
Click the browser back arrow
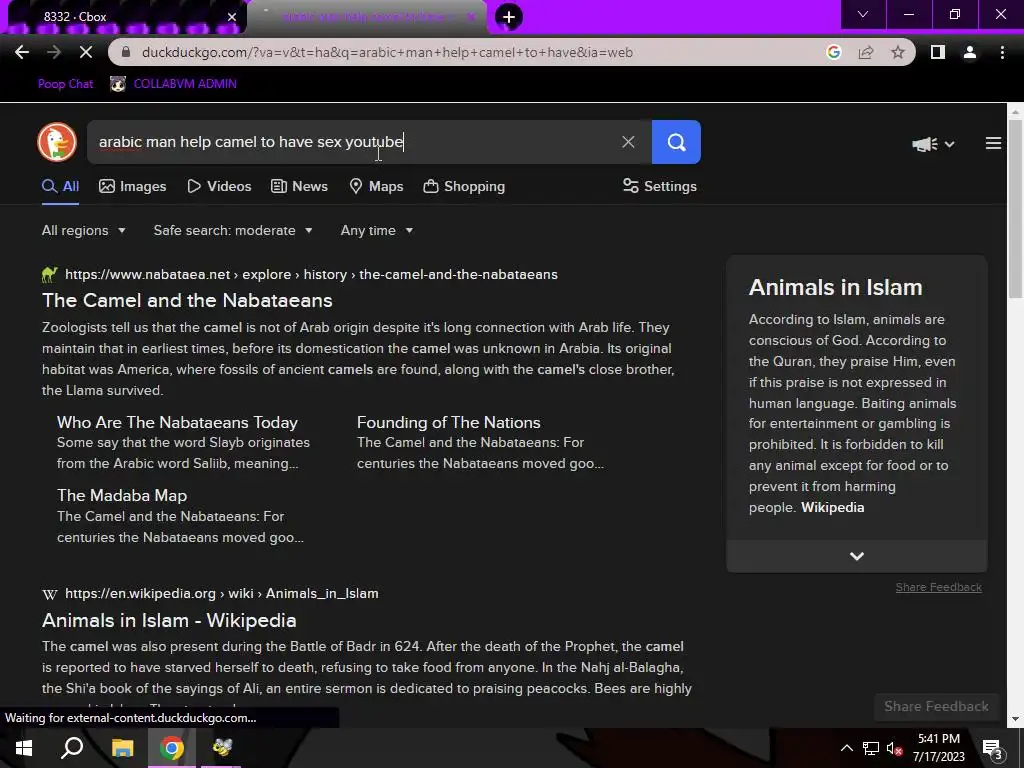22,52
